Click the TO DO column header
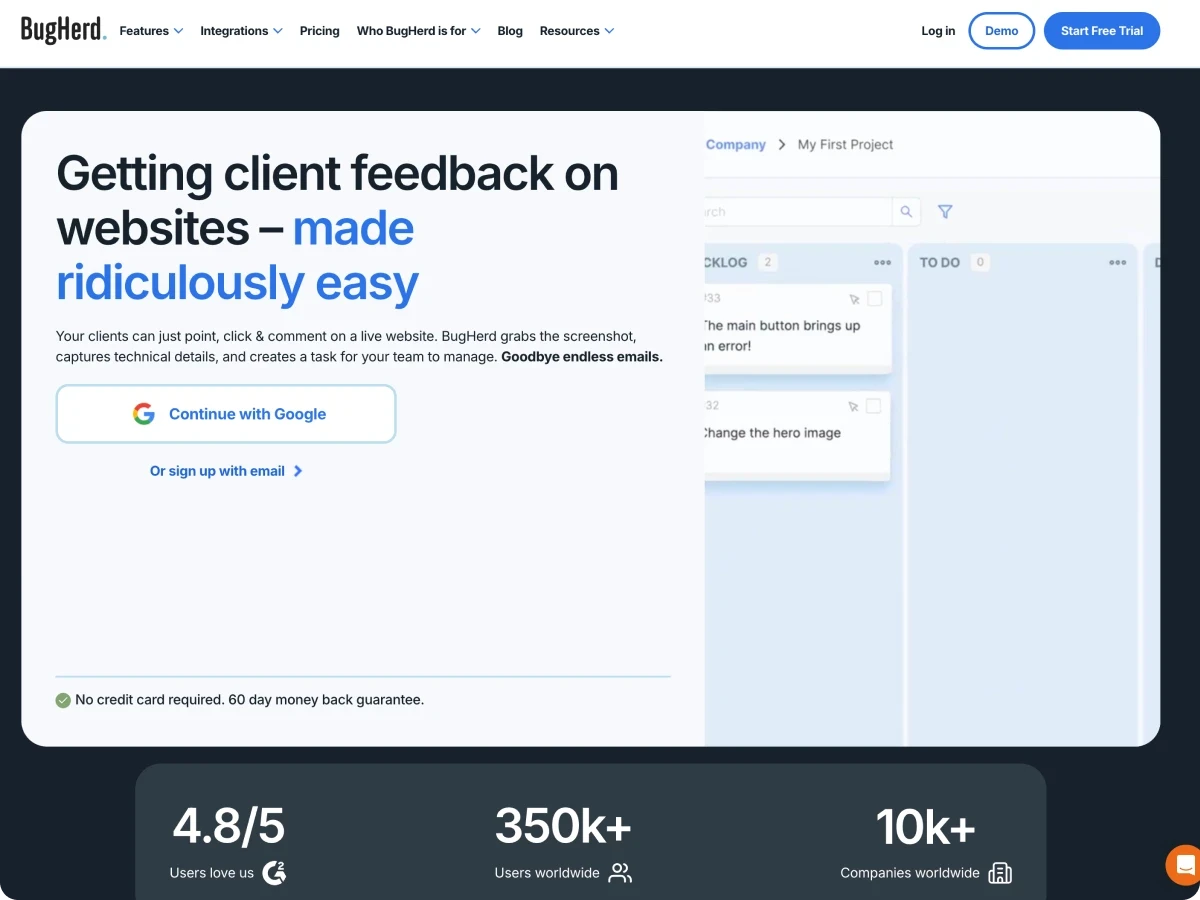Image resolution: width=1200 pixels, height=900 pixels. tap(940, 263)
